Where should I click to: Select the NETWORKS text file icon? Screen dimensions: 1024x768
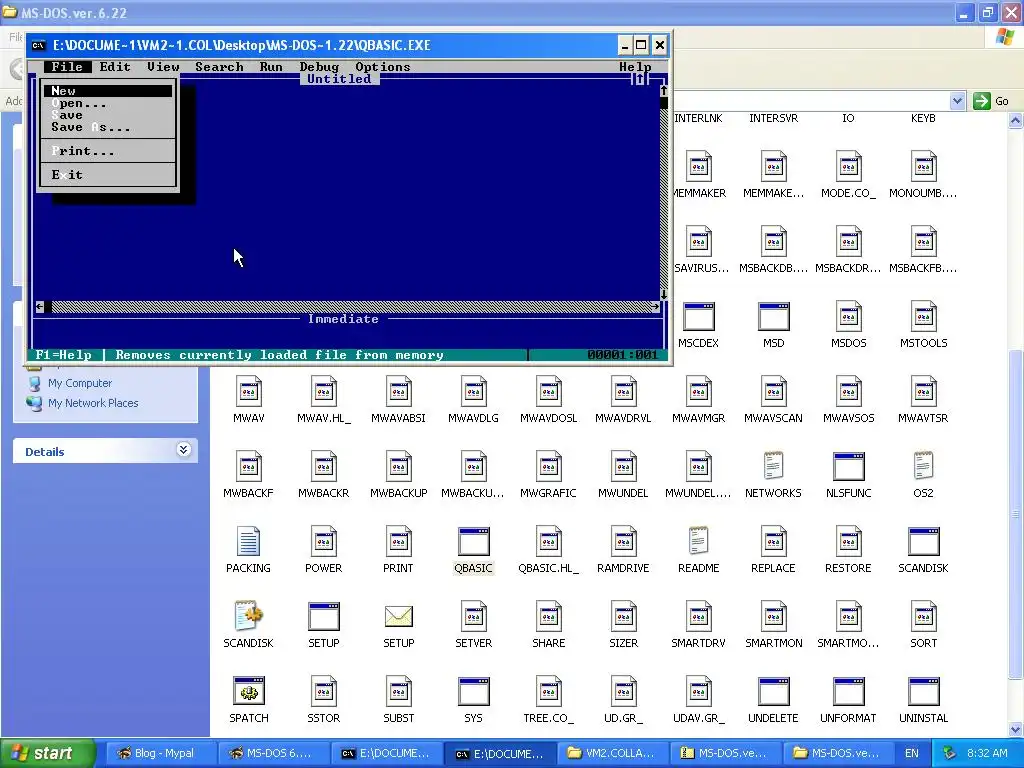[x=773, y=466]
